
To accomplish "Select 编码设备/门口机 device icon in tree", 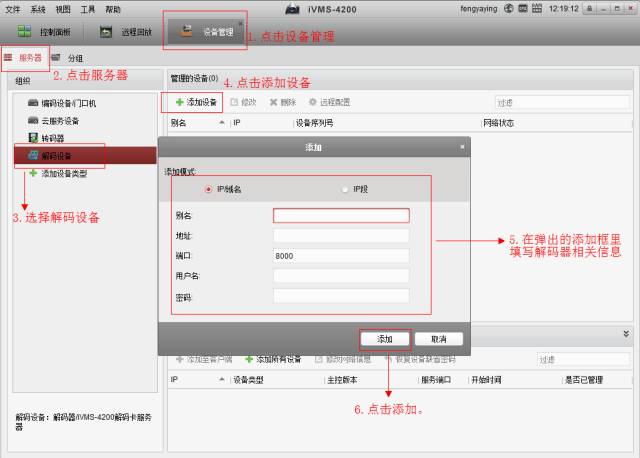I will [x=33, y=103].
